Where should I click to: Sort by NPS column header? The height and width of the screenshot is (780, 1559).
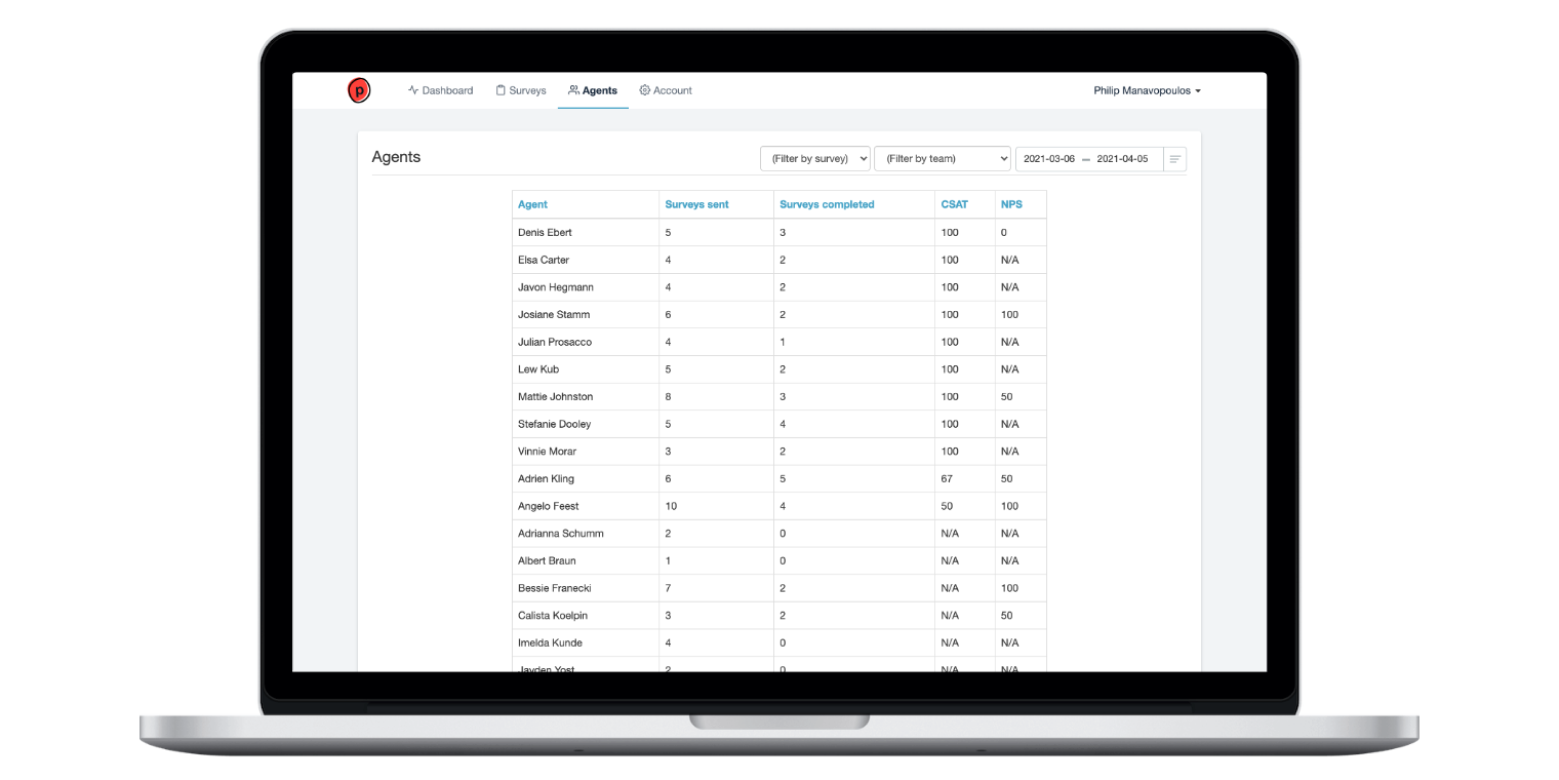click(1011, 205)
